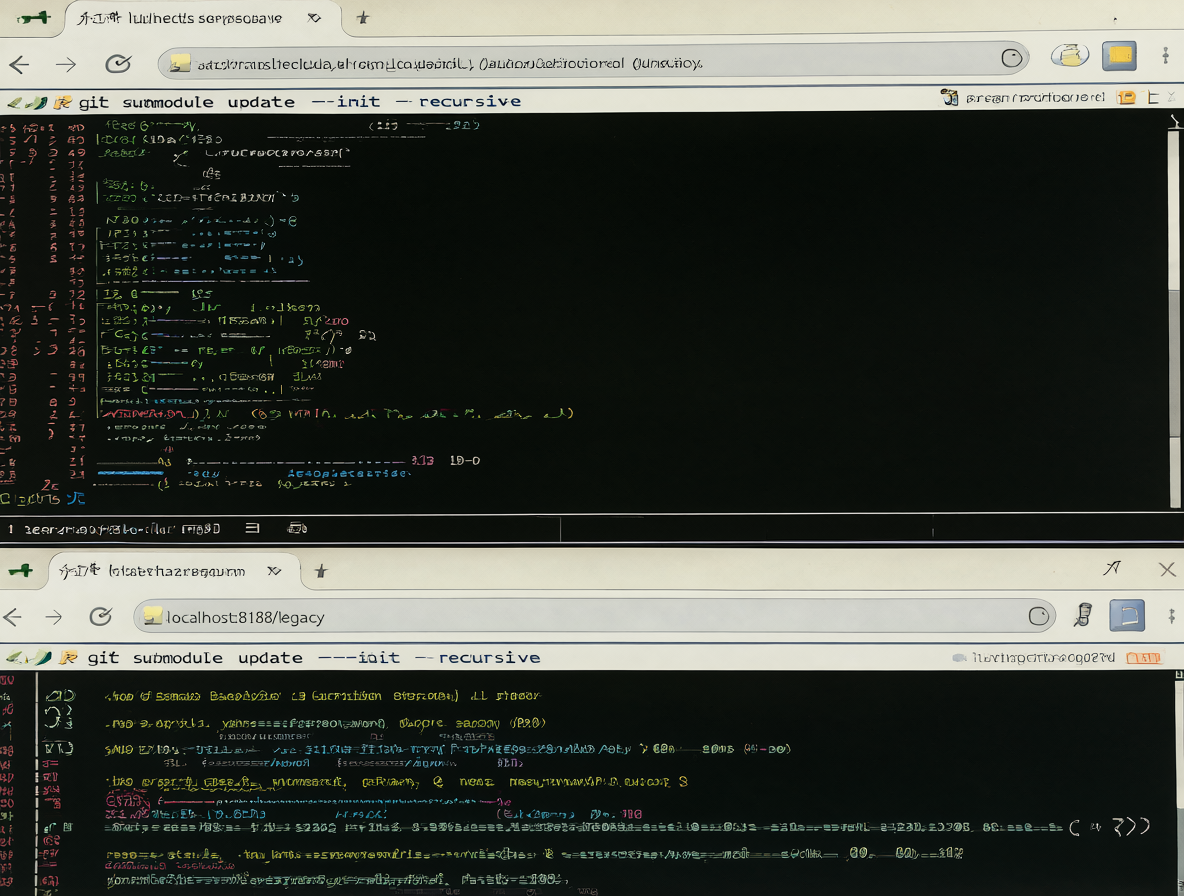Screen dimensions: 1184x896
Task: Click the orange badge at right of bottom git toolbar
Action: tap(1143, 658)
